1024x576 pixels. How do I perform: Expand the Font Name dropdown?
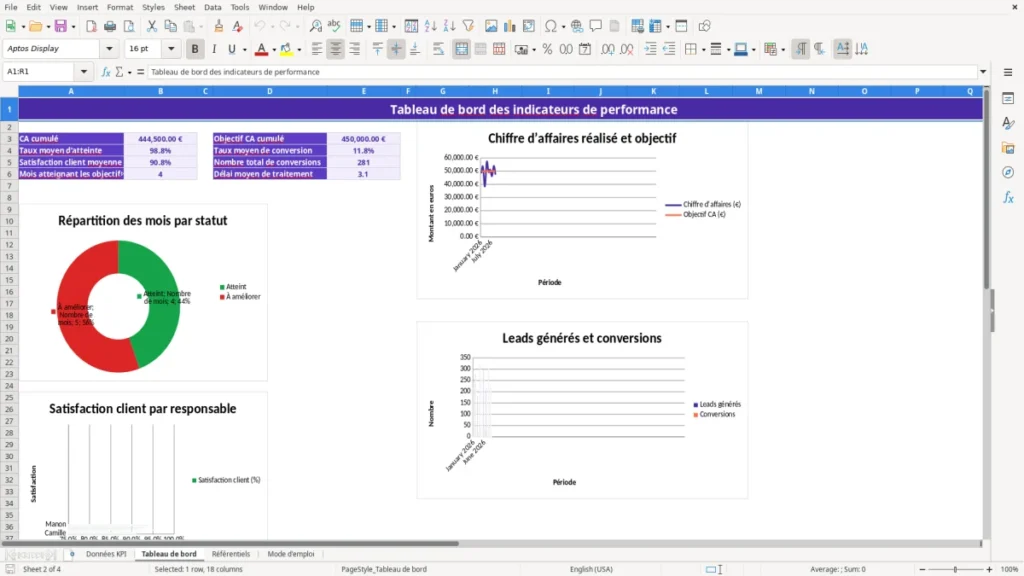[x=109, y=48]
